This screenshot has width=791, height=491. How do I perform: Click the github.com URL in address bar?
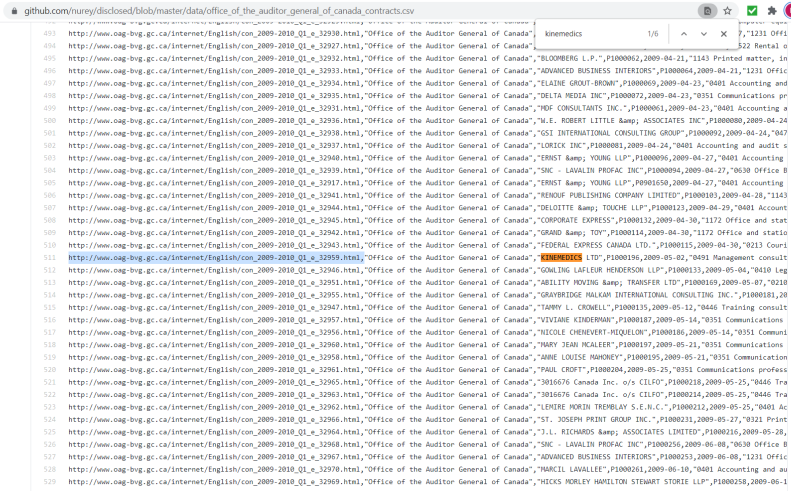[x=219, y=11]
